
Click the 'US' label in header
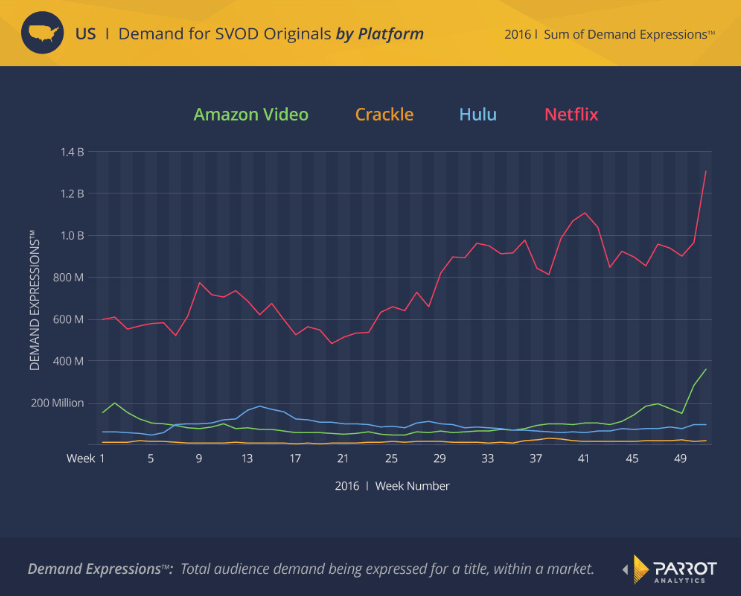tap(86, 34)
